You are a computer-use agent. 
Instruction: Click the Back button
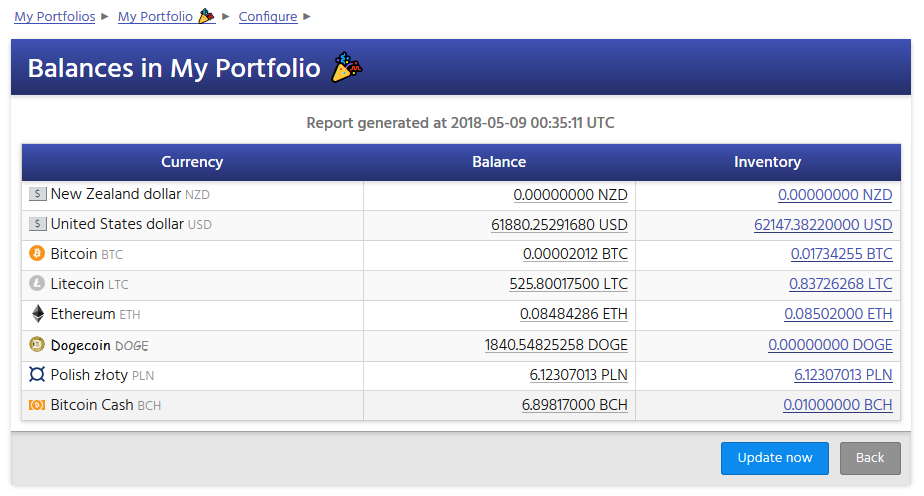click(870, 458)
